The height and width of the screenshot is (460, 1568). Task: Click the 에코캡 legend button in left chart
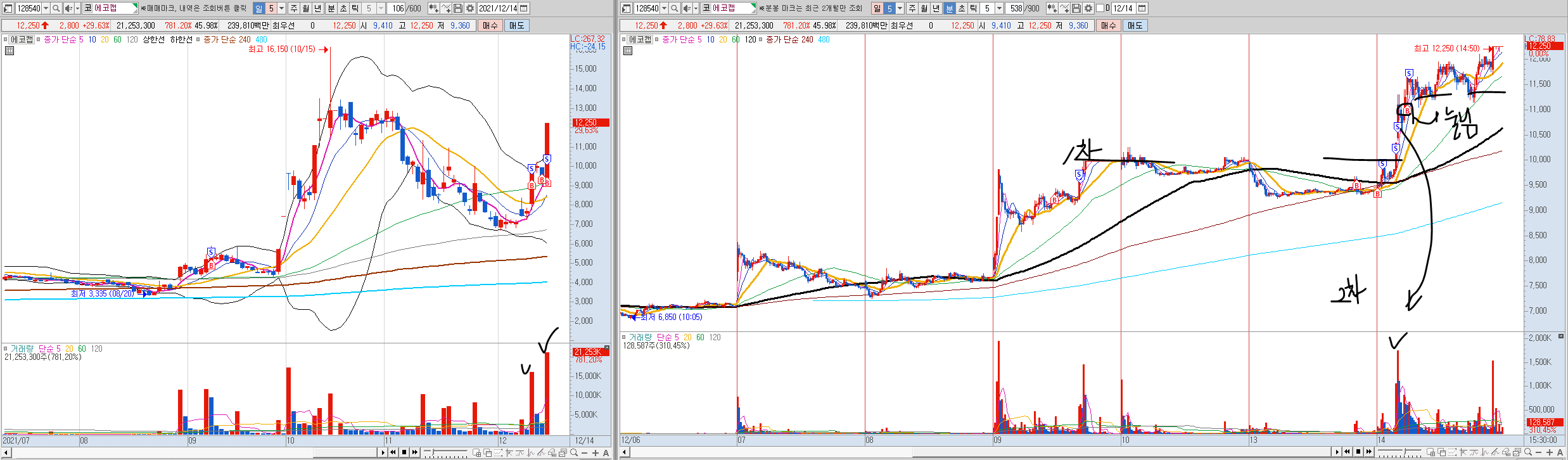pos(22,39)
